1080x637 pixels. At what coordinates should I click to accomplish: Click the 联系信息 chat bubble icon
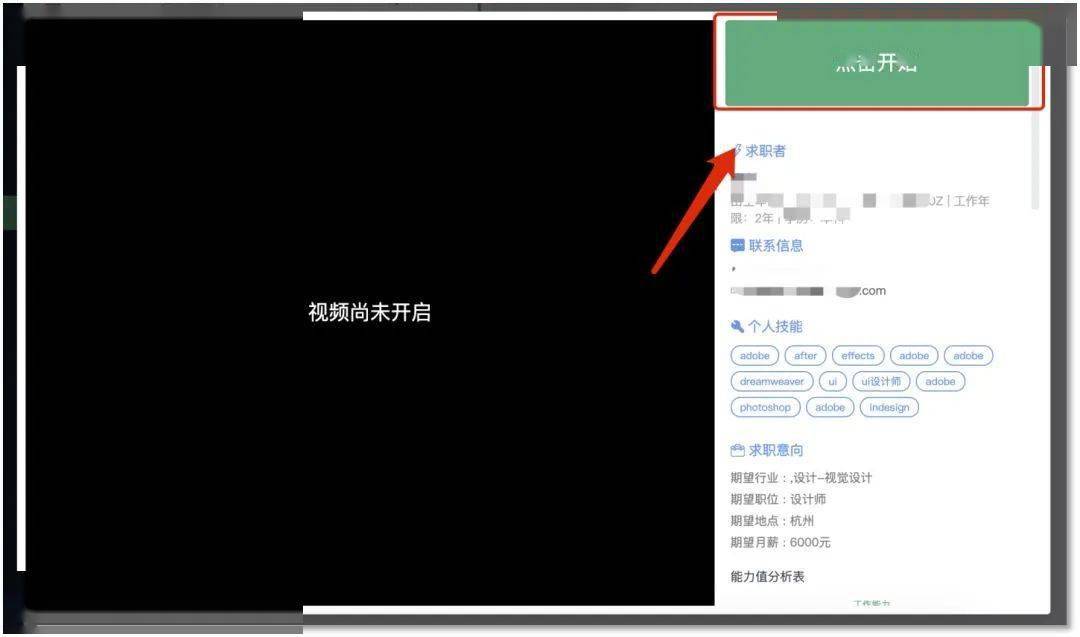tap(738, 246)
